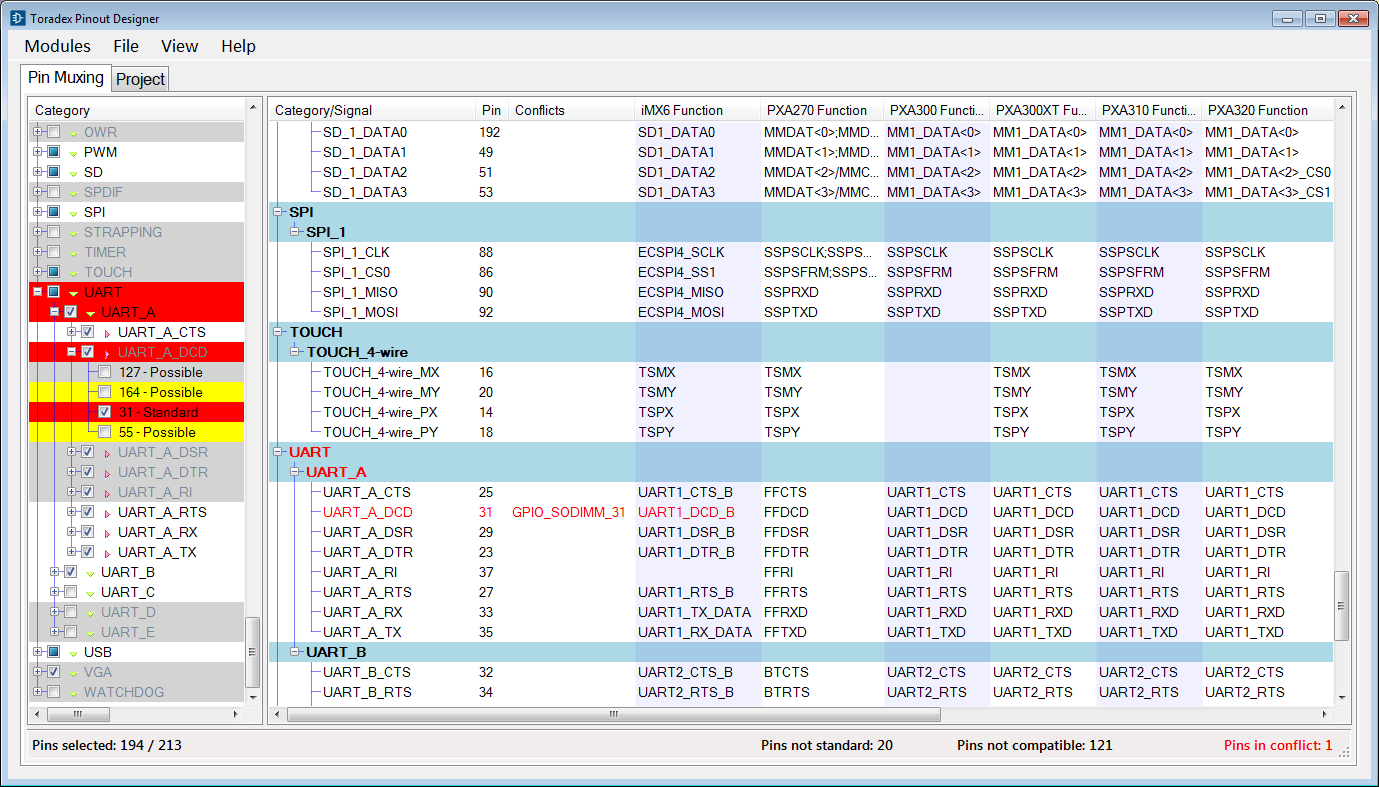This screenshot has width=1379, height=787.
Task: Uncheck the VGA category checkbox
Action: 54,672
